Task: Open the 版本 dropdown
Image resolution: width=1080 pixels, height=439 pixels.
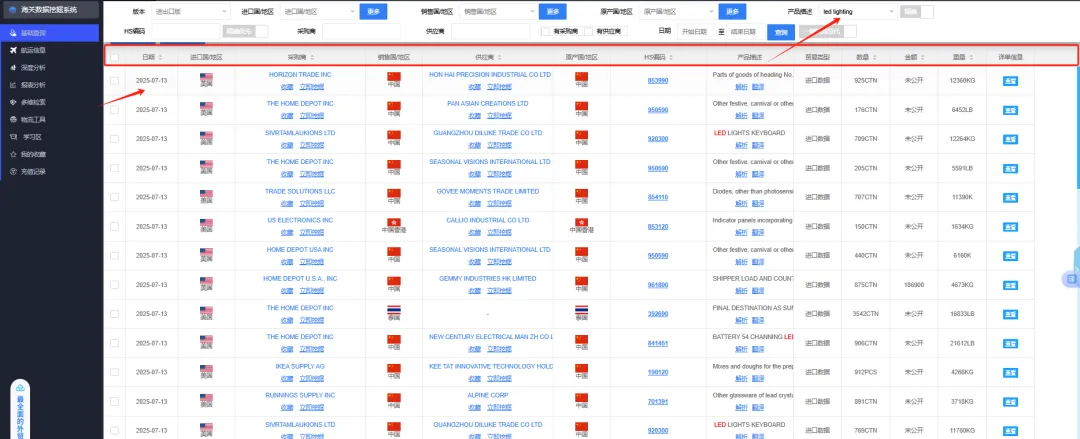Action: [x=191, y=12]
